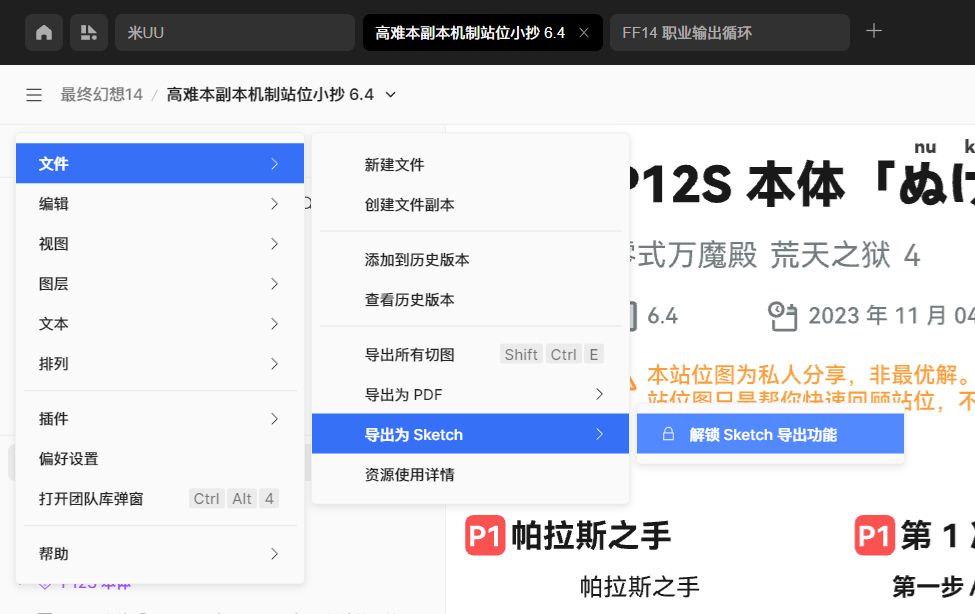
Task: Open the 插件 submenu
Action: click(x=160, y=419)
